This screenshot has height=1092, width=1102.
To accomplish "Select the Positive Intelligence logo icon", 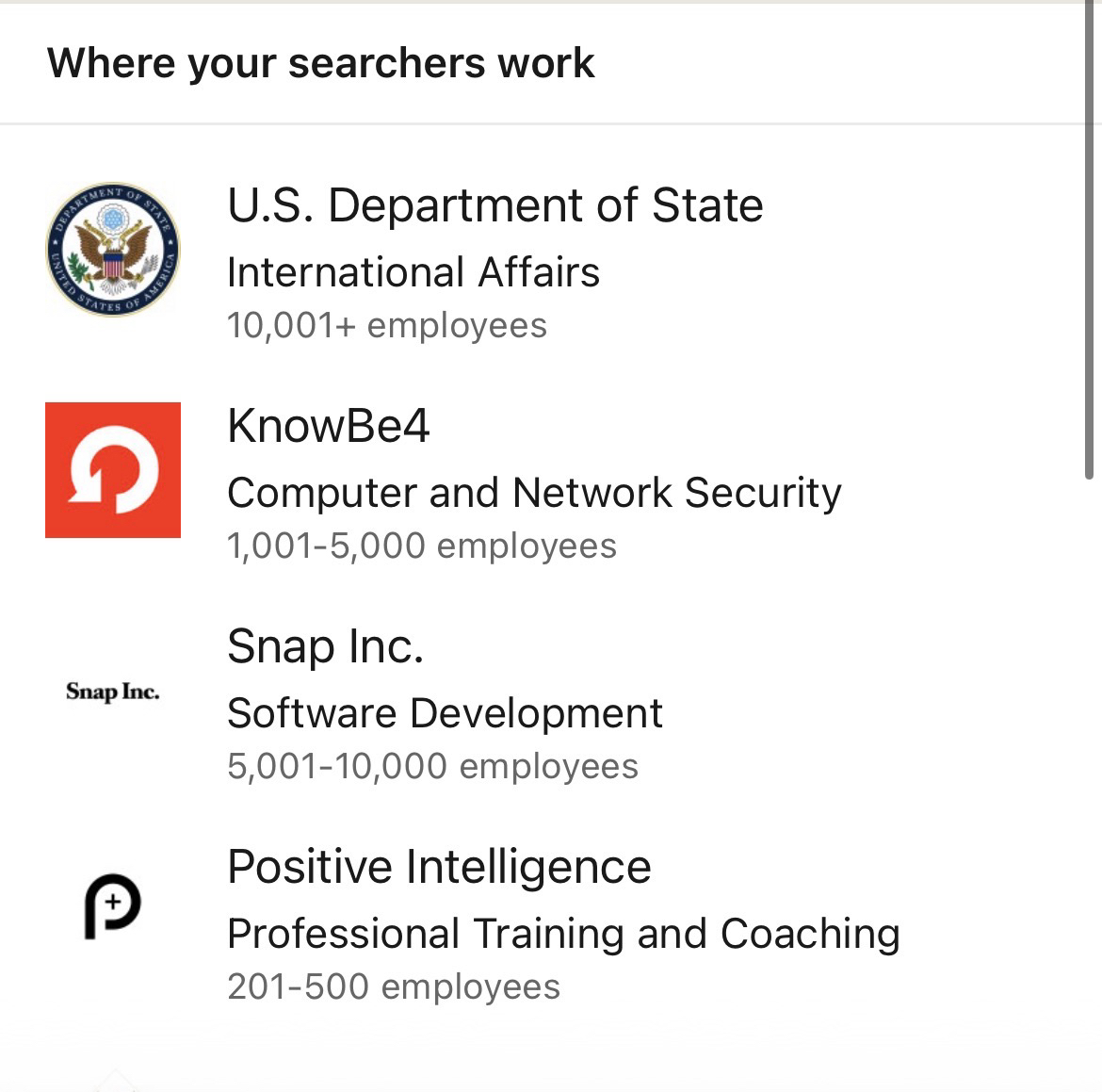I will pos(113,906).
